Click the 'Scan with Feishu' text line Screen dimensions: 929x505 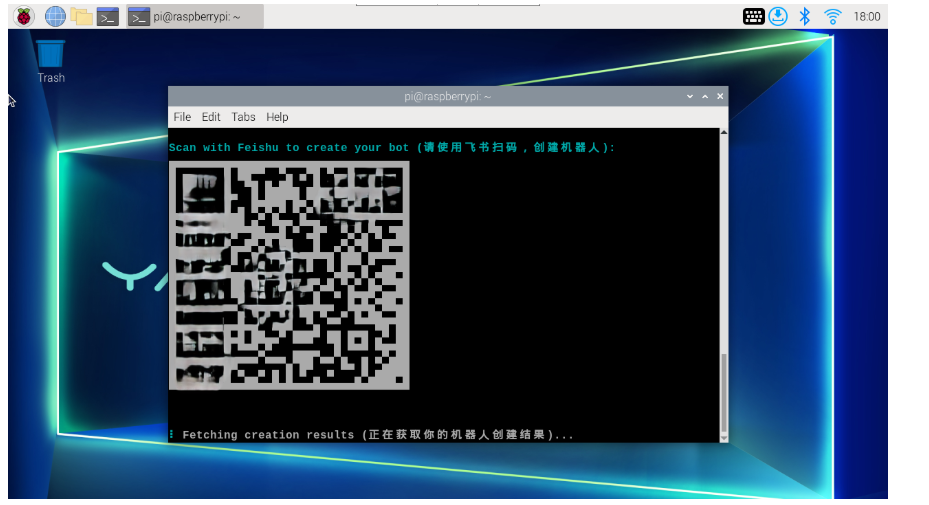tap(392, 148)
